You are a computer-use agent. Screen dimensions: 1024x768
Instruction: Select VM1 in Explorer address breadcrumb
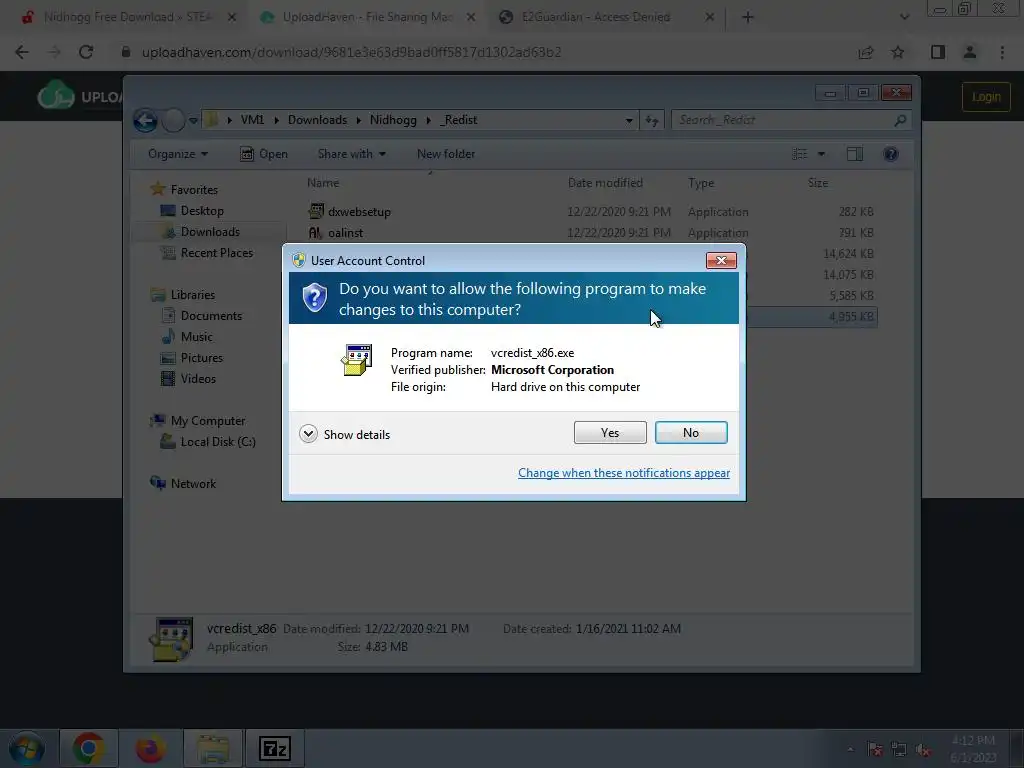pos(252,120)
